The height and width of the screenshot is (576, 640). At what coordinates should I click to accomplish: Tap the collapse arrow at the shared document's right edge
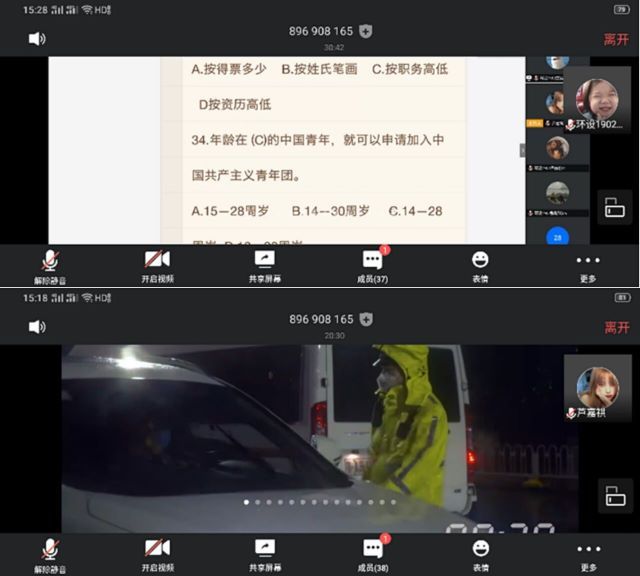pyautogui.click(x=522, y=150)
